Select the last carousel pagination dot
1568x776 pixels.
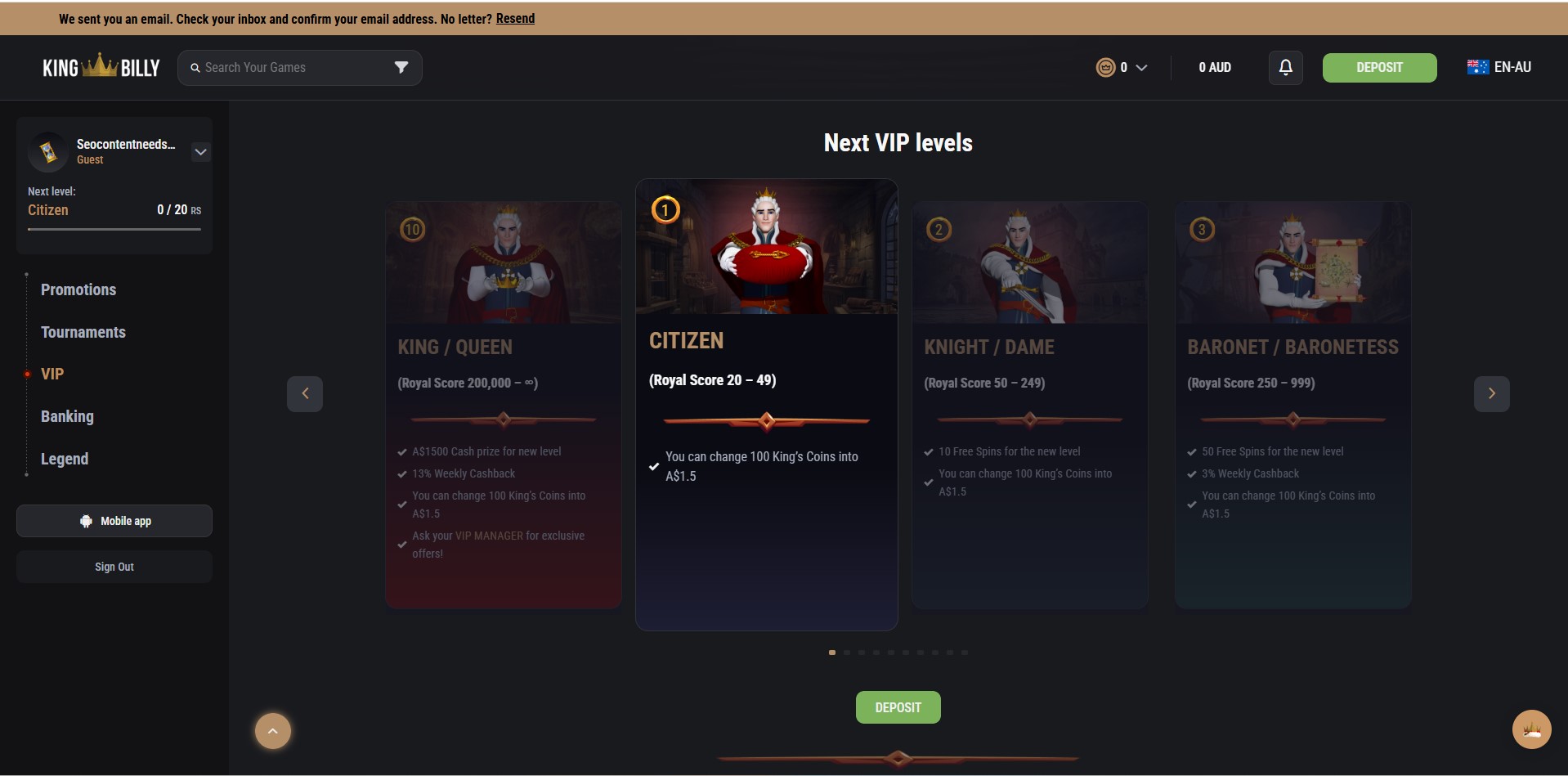click(x=965, y=653)
